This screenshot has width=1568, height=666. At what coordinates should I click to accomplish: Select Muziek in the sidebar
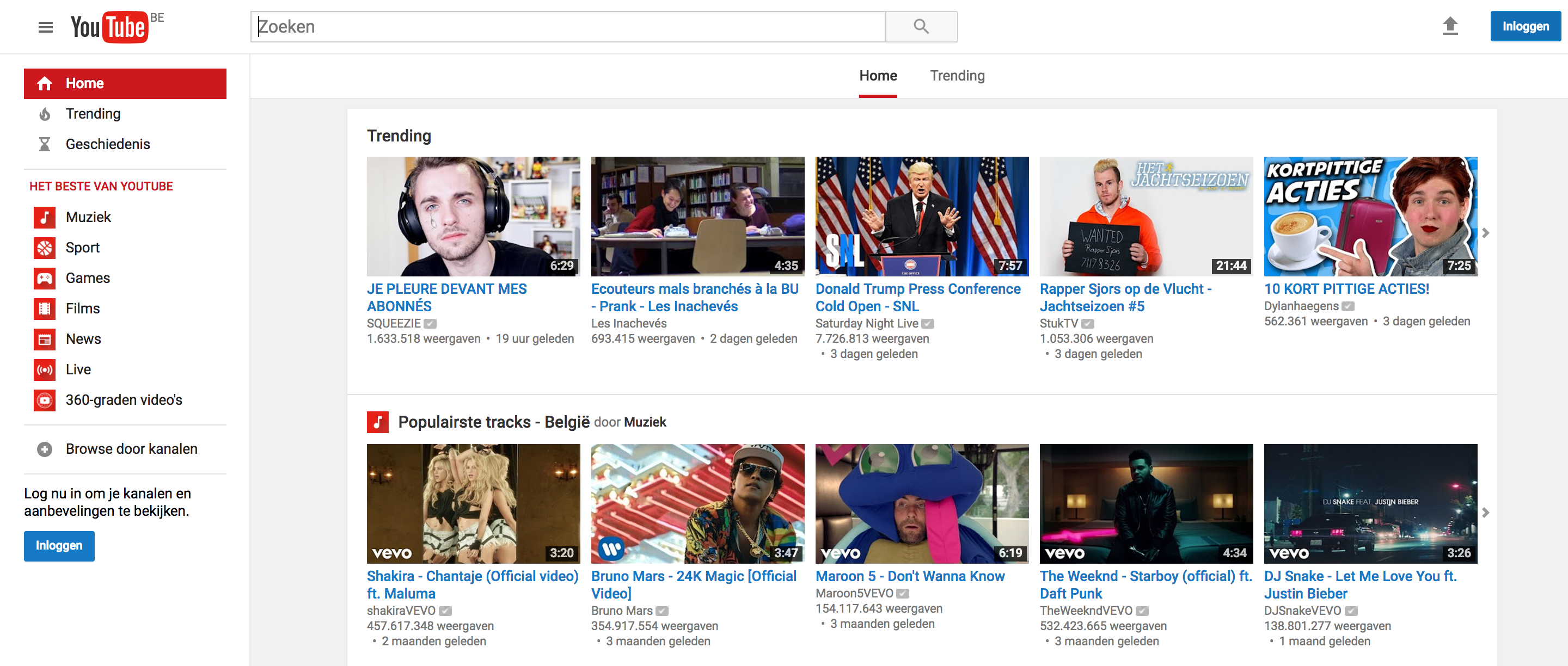click(88, 217)
